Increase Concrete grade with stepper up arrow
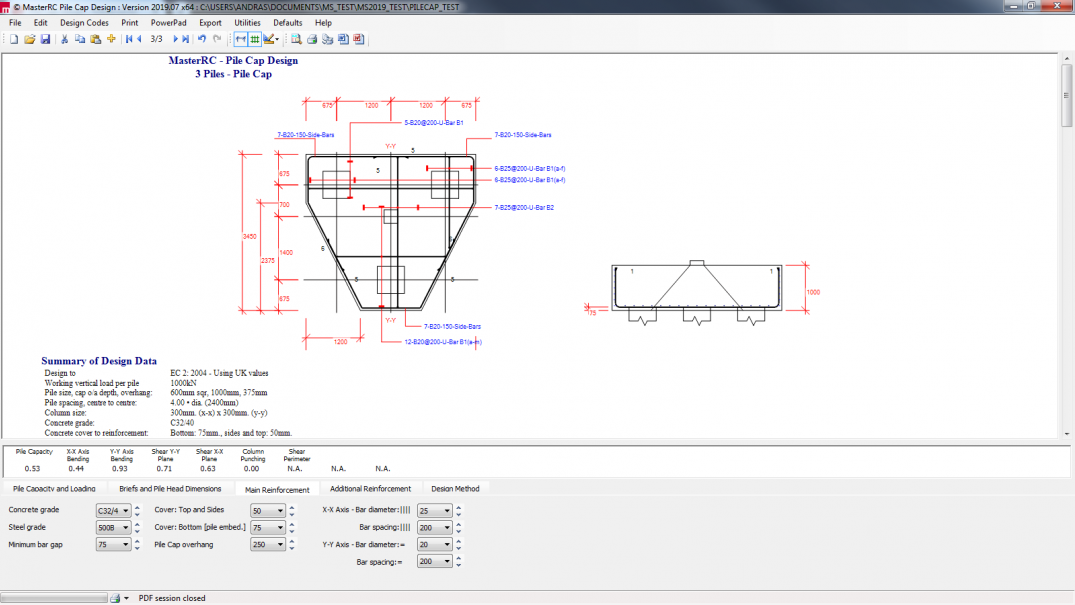The image size is (1075, 605). coord(137,508)
